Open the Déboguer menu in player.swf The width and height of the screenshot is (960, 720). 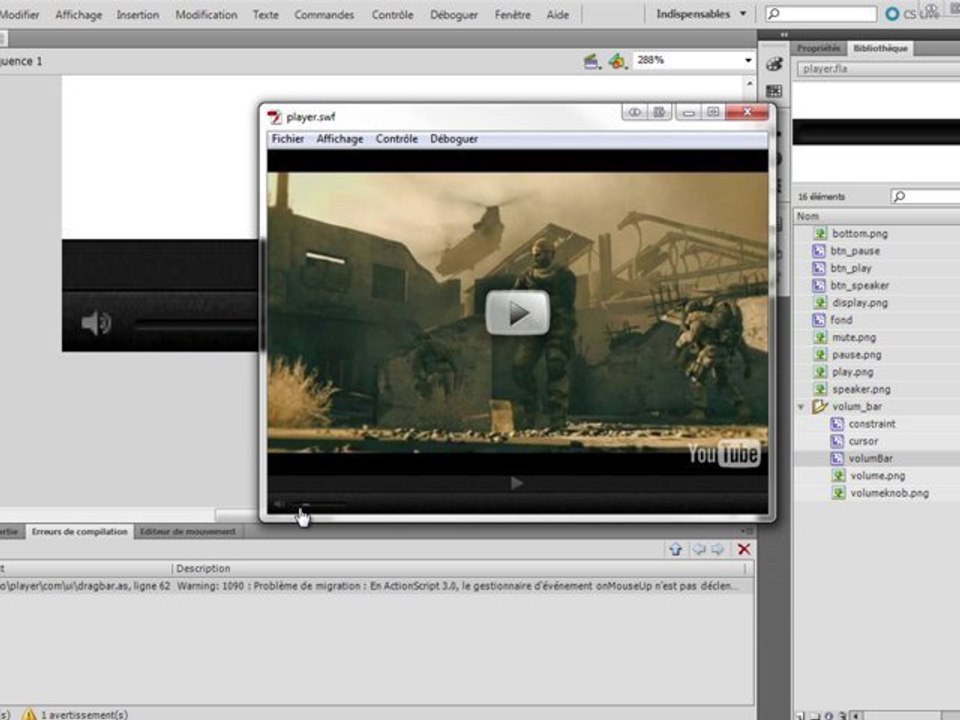[x=454, y=139]
